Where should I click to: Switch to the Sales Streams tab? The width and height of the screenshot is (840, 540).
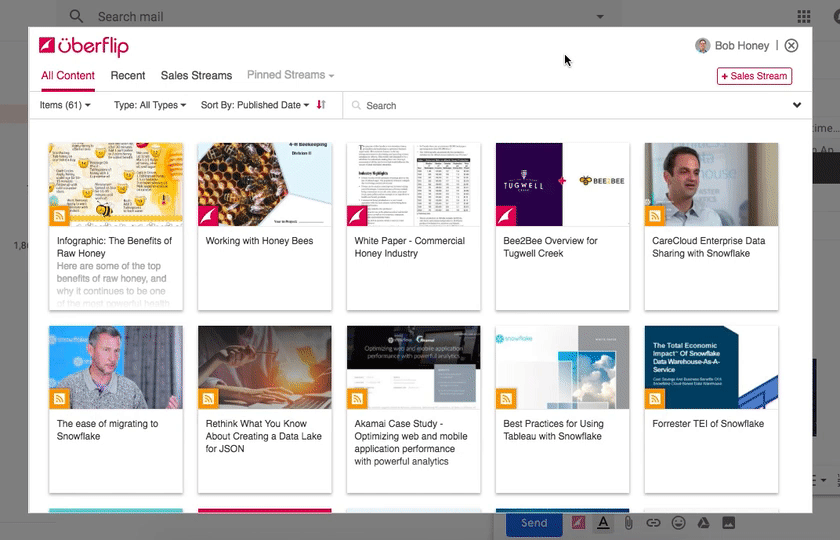[196, 76]
